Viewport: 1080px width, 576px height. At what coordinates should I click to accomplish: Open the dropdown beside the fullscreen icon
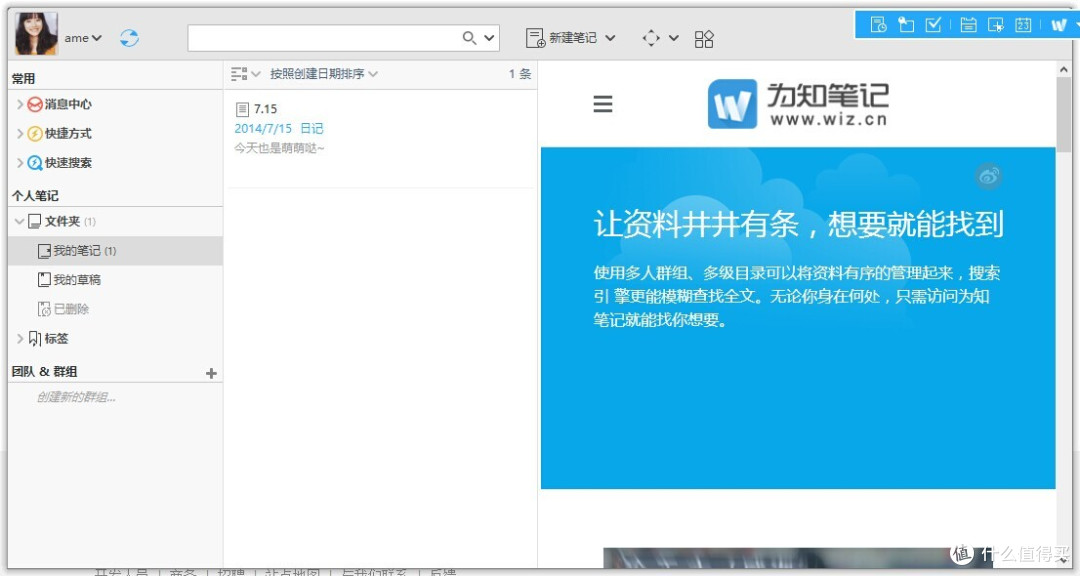pyautogui.click(x=674, y=38)
